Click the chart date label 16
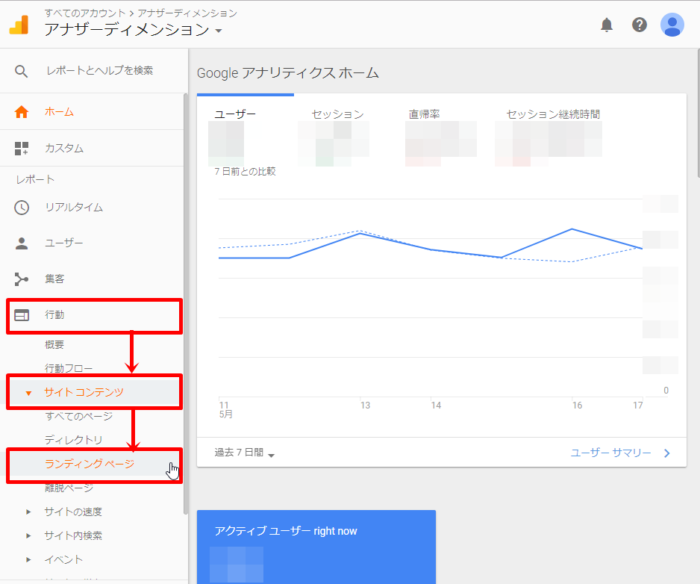Screen dimensions: 700x584 click(x=577, y=405)
